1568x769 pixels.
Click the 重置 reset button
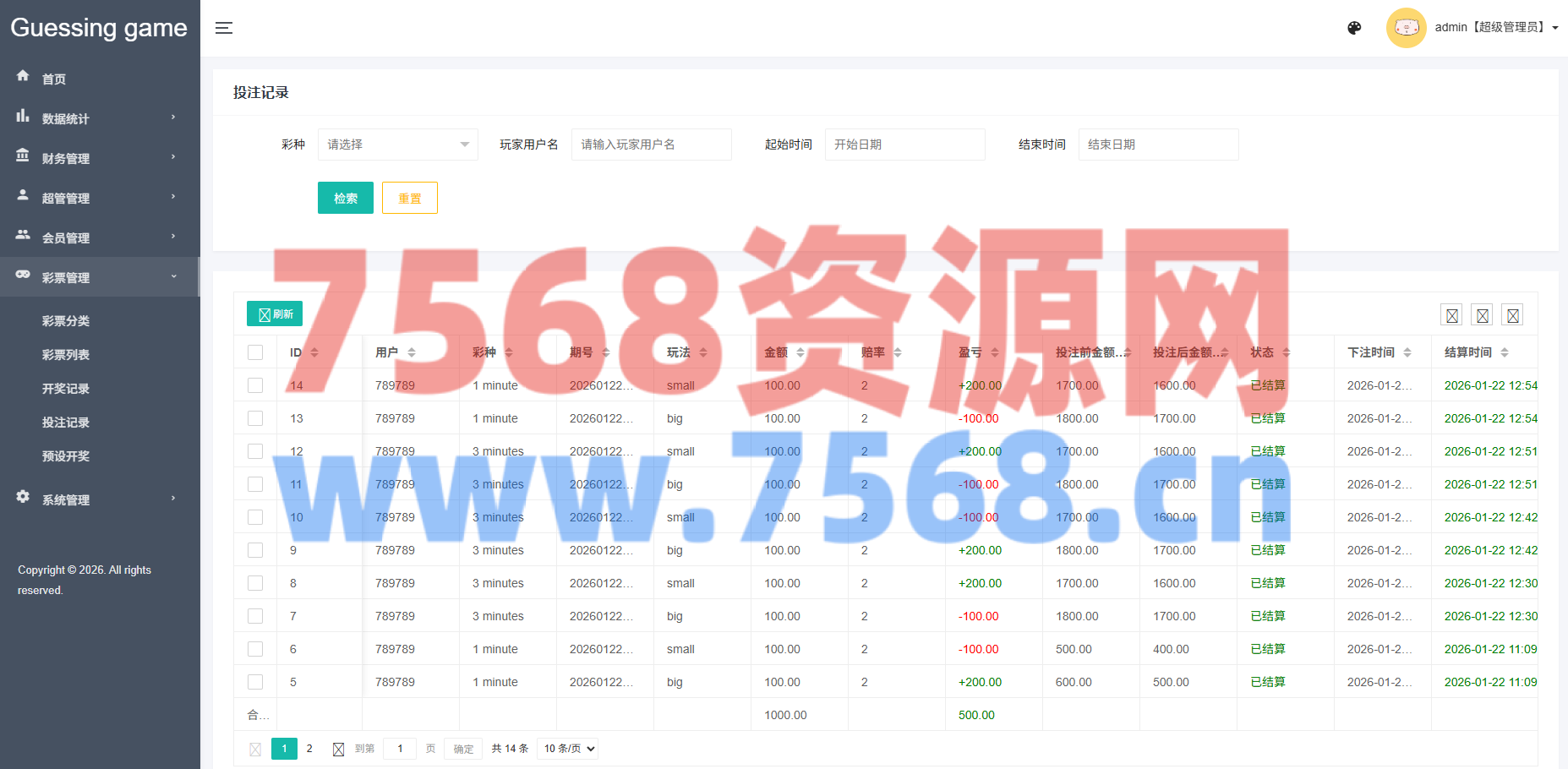tap(409, 199)
